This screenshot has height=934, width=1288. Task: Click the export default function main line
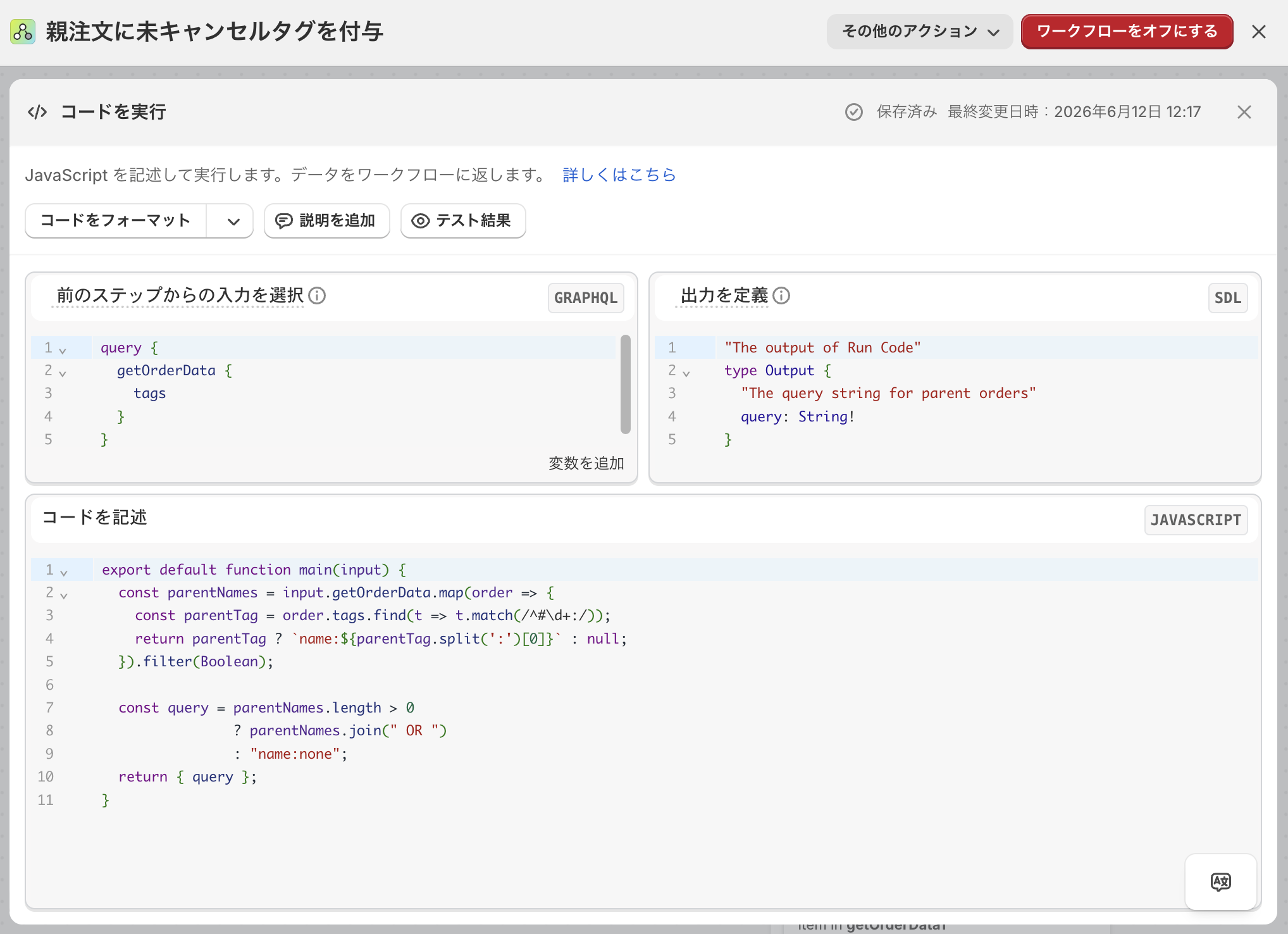254,570
